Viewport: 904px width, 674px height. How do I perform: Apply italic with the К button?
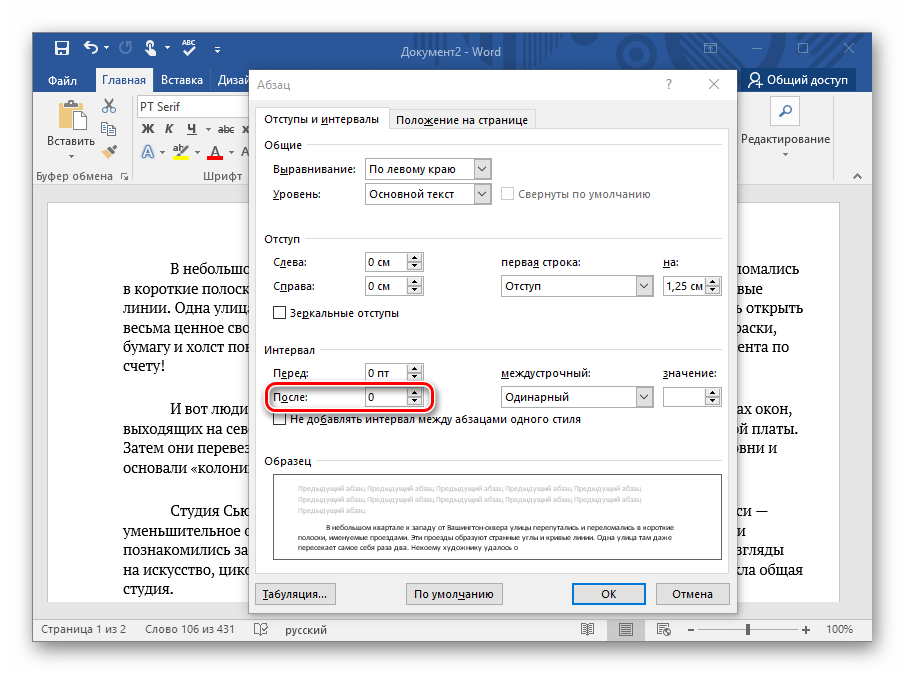[169, 129]
